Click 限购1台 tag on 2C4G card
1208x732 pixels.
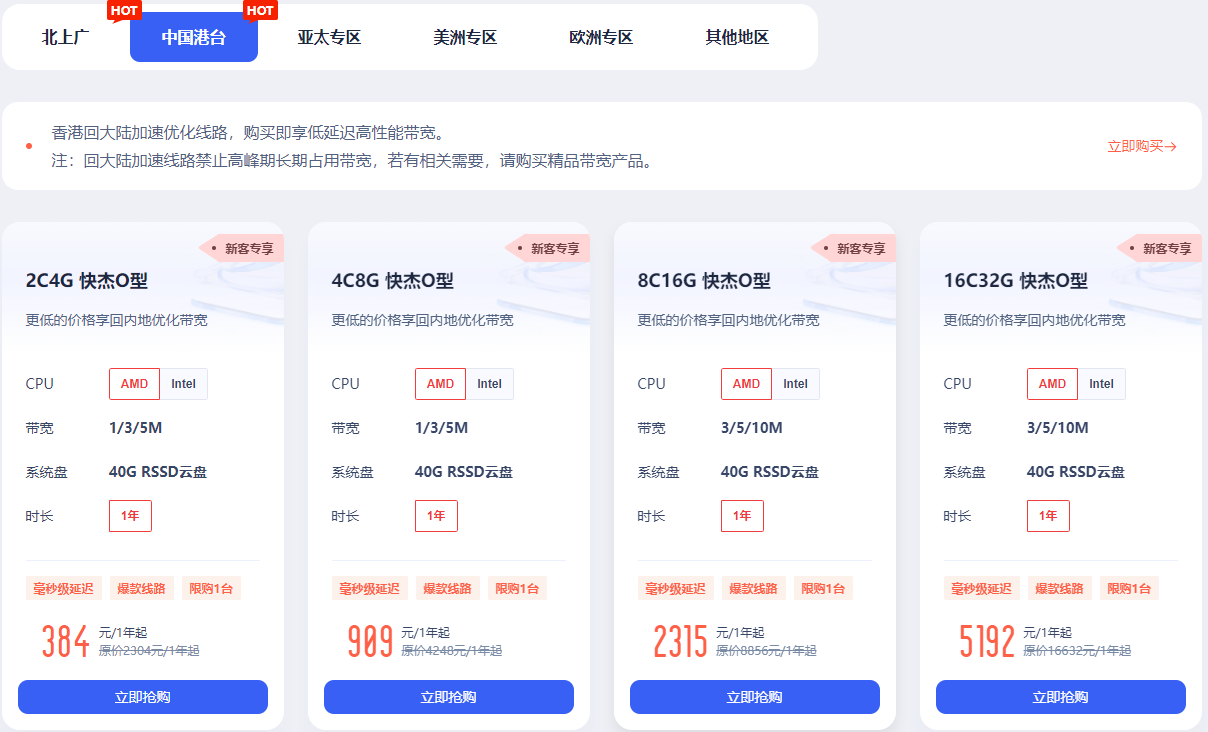pos(211,588)
